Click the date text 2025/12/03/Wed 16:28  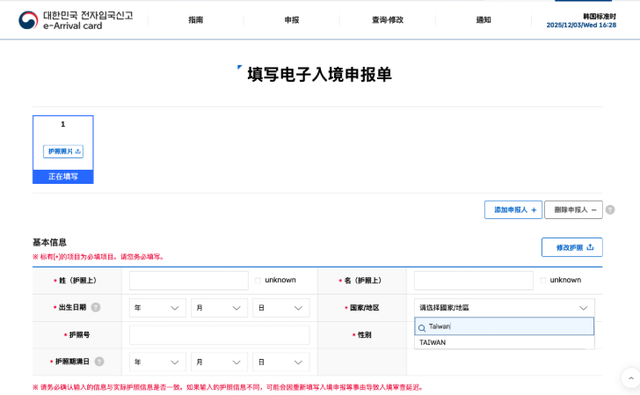click(581, 25)
